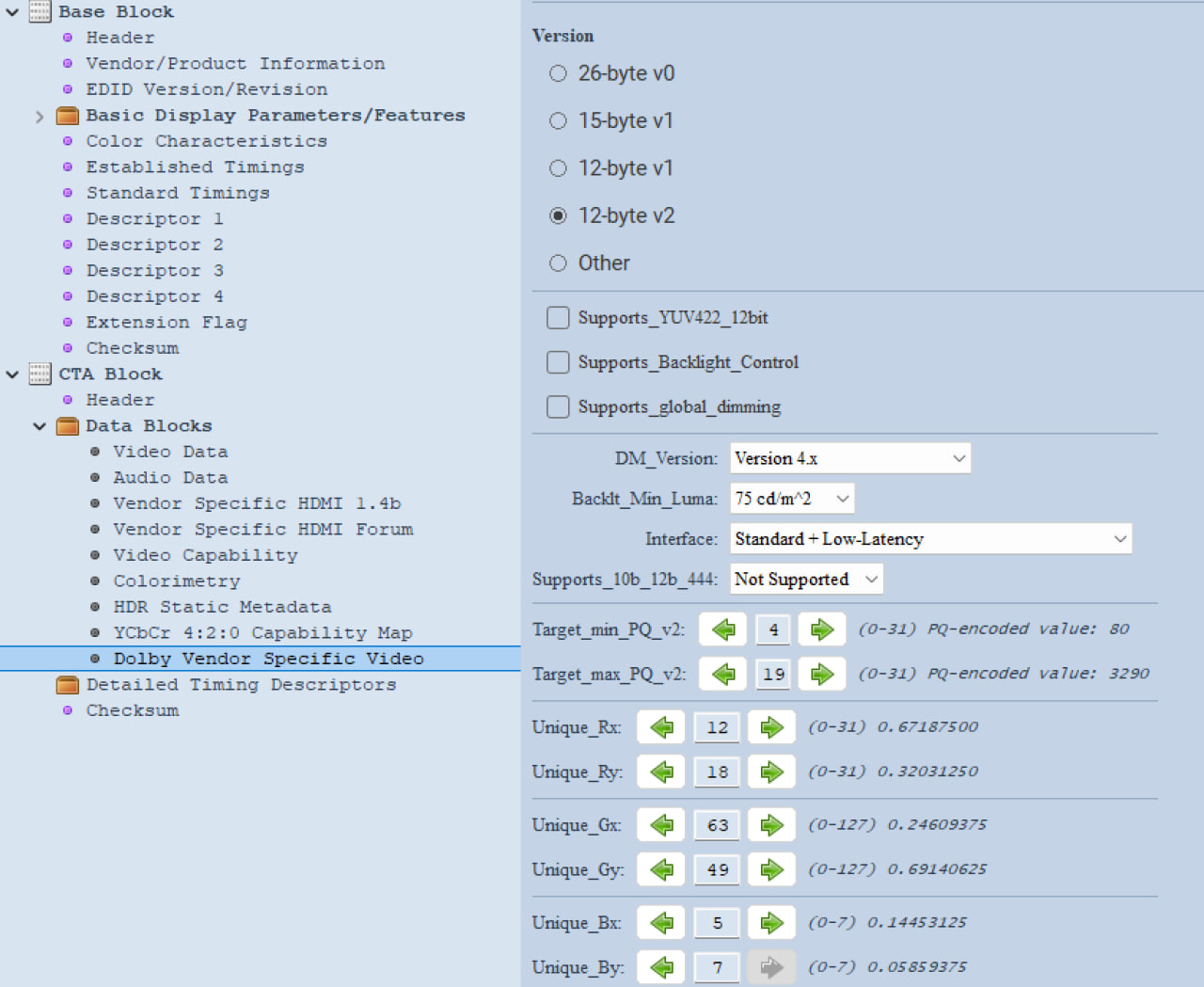Select Detailed Timing Descriptors in tree
The width and height of the screenshot is (1204, 987).
pyautogui.click(x=241, y=685)
